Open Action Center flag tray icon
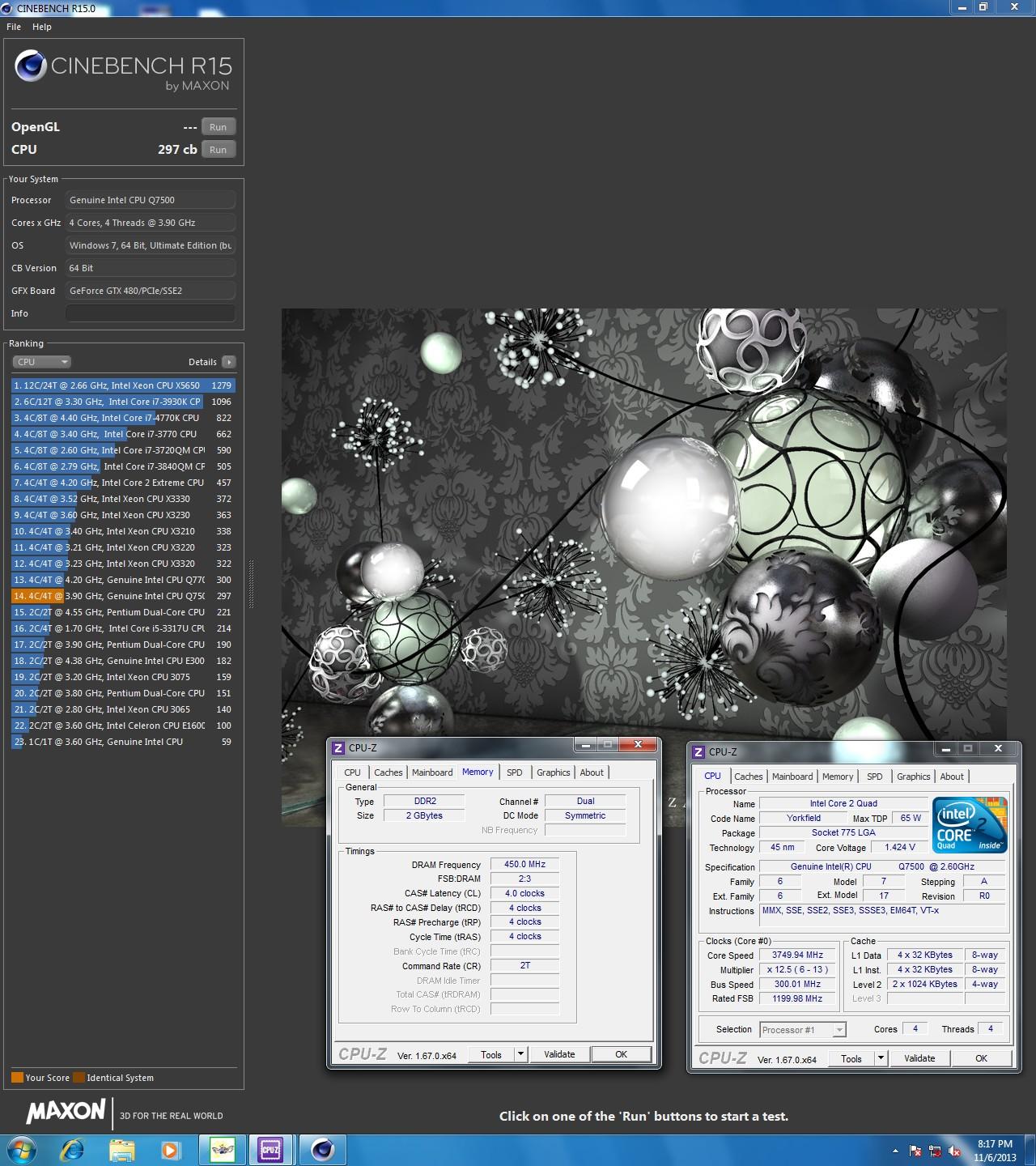The image size is (1036, 1166). 915,1151
